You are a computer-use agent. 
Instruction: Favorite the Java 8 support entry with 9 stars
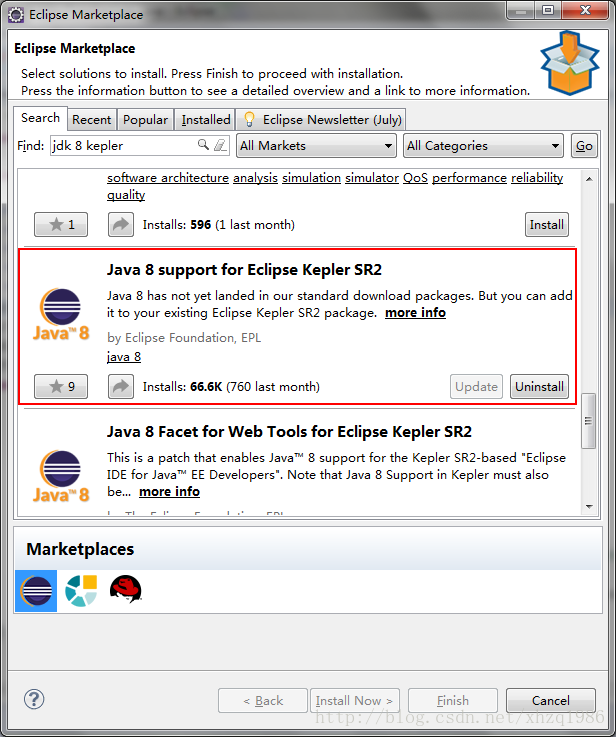(61, 386)
